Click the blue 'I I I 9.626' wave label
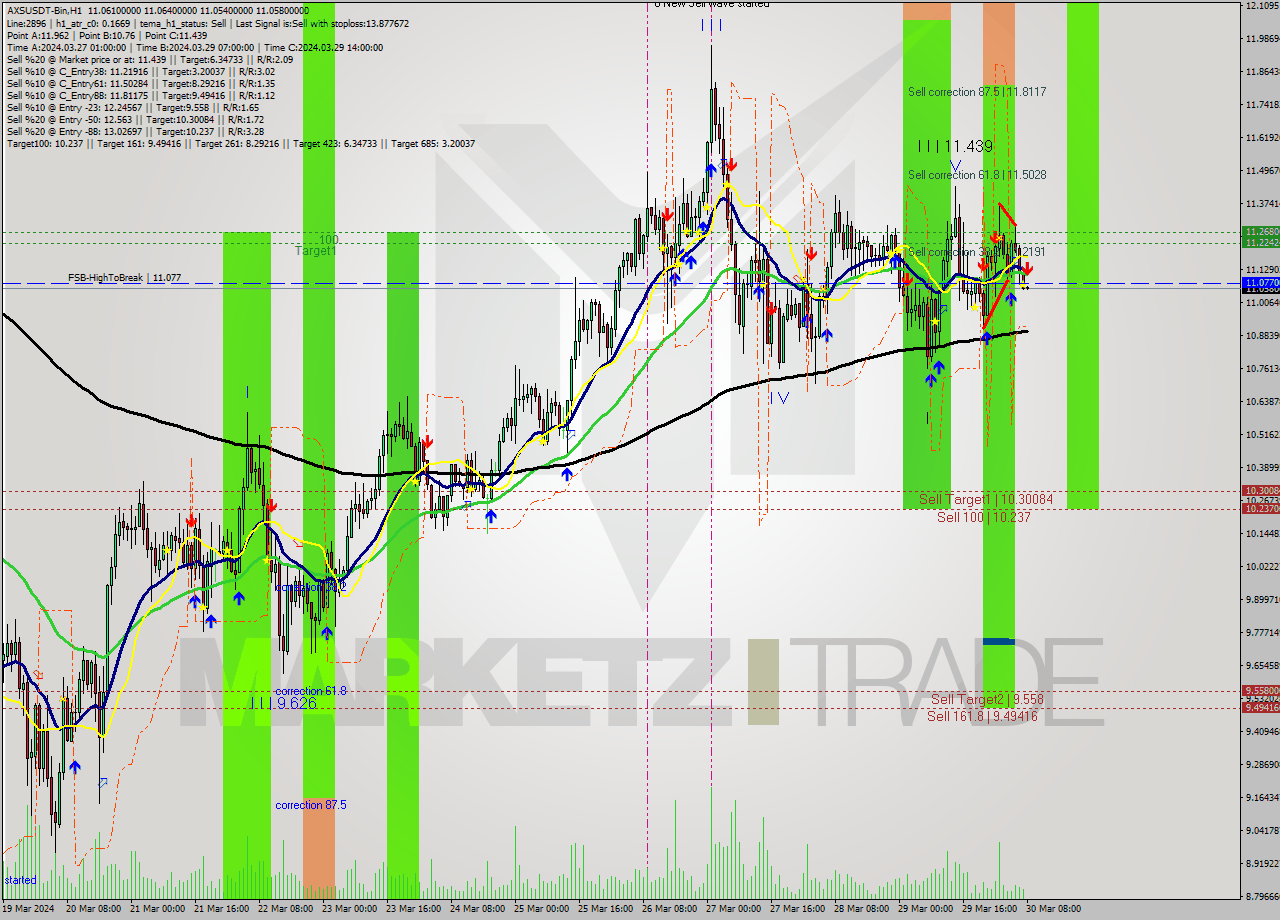This screenshot has width=1280, height=920. [283, 704]
